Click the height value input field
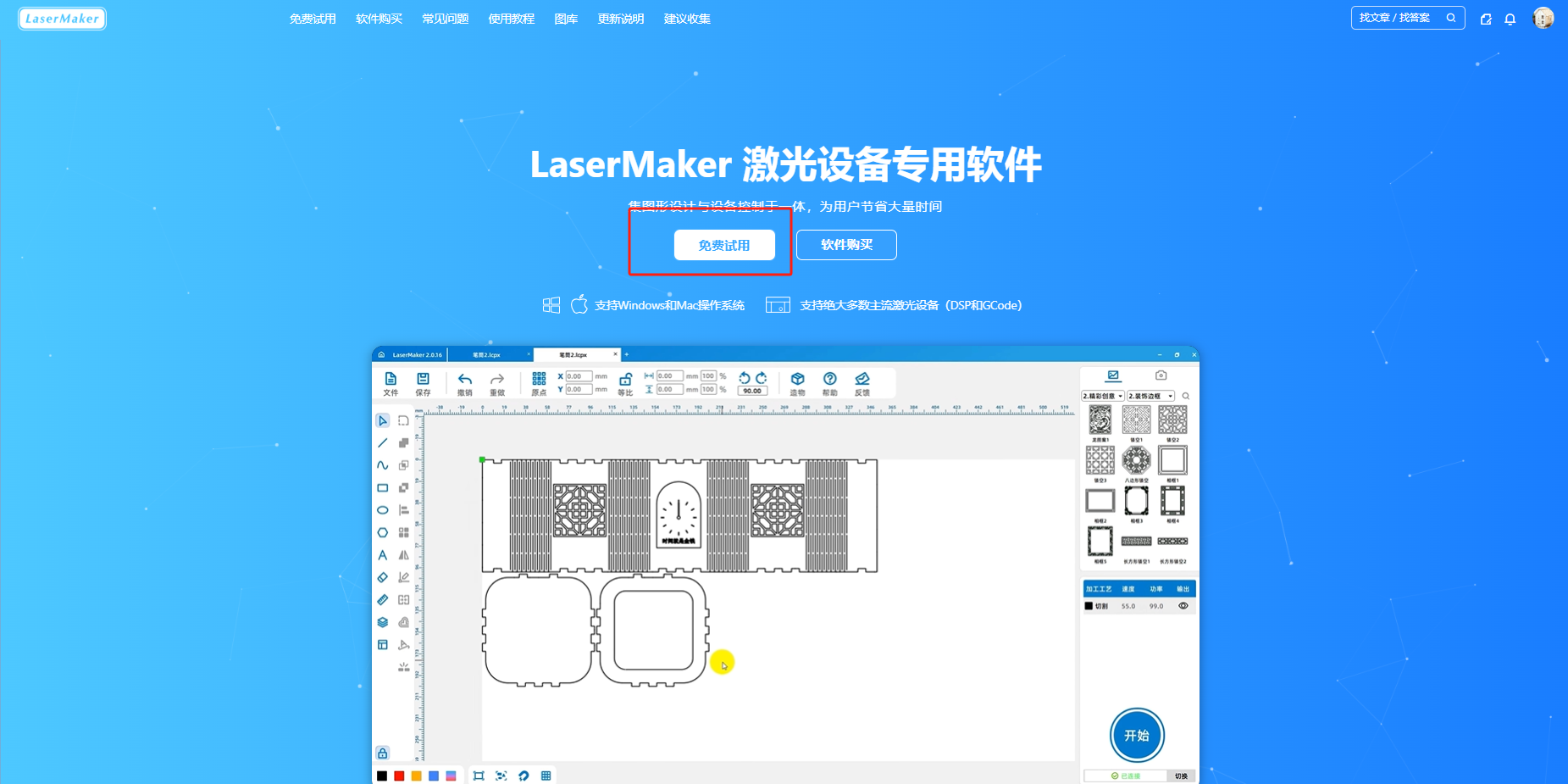The width and height of the screenshot is (1568, 784). pyautogui.click(x=670, y=389)
